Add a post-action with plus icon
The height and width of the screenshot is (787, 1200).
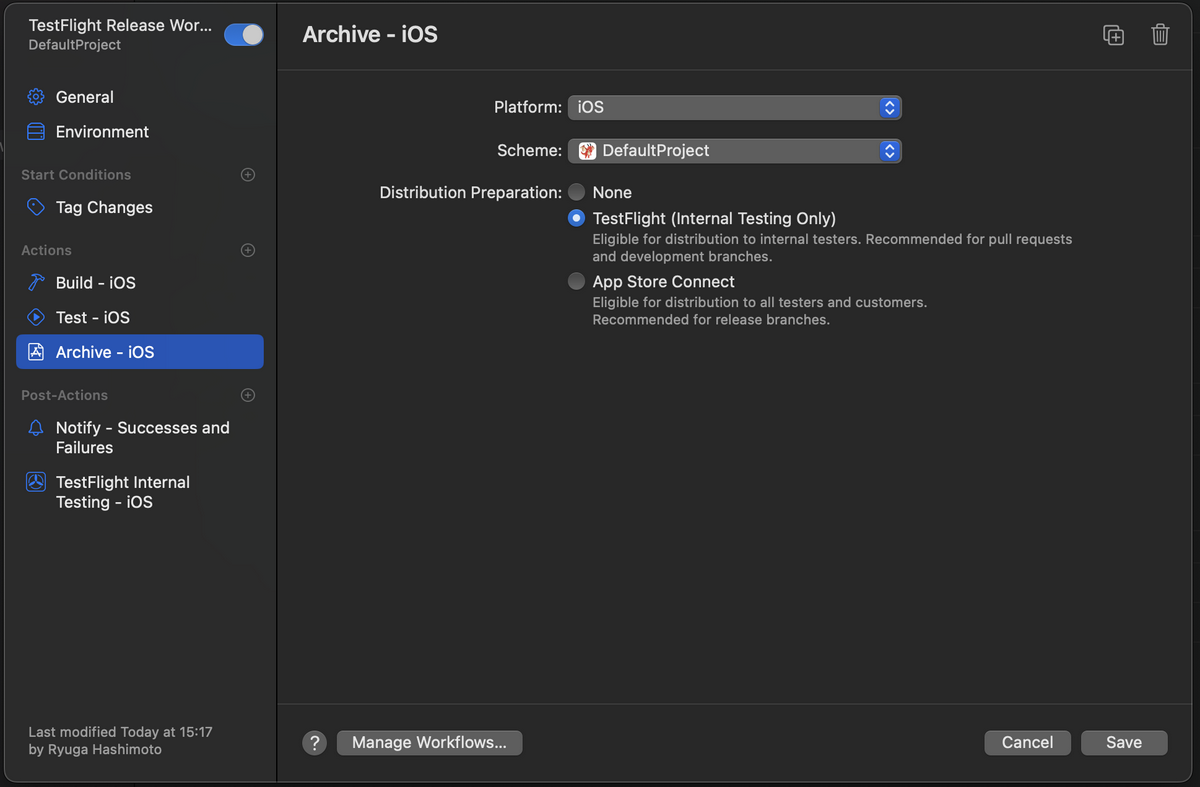tap(248, 395)
